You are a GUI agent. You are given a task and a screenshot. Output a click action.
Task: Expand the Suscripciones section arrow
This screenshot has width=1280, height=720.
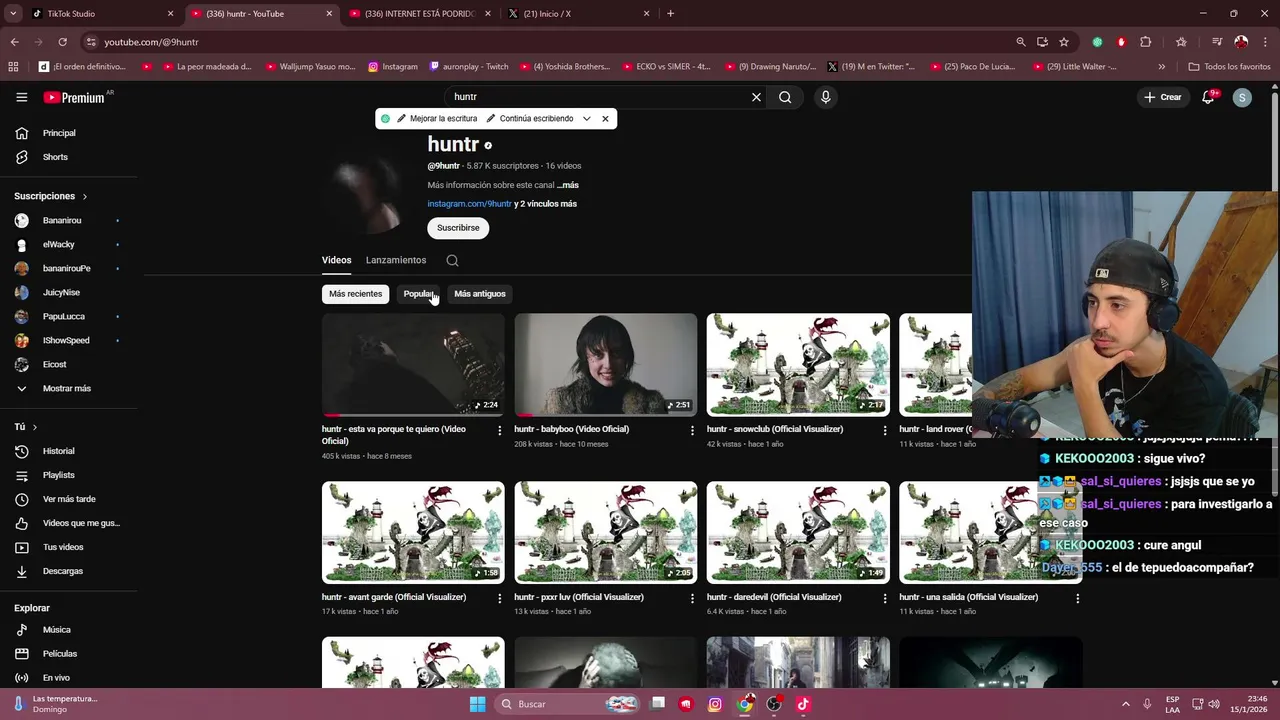[x=85, y=197]
